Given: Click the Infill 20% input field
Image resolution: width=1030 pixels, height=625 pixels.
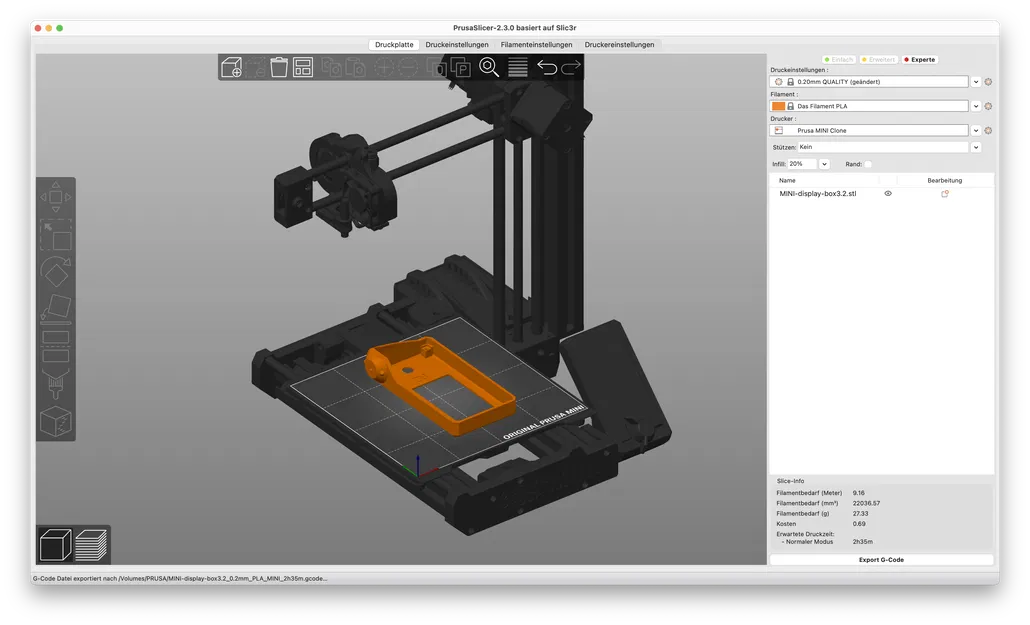Looking at the screenshot, I should tap(802, 164).
